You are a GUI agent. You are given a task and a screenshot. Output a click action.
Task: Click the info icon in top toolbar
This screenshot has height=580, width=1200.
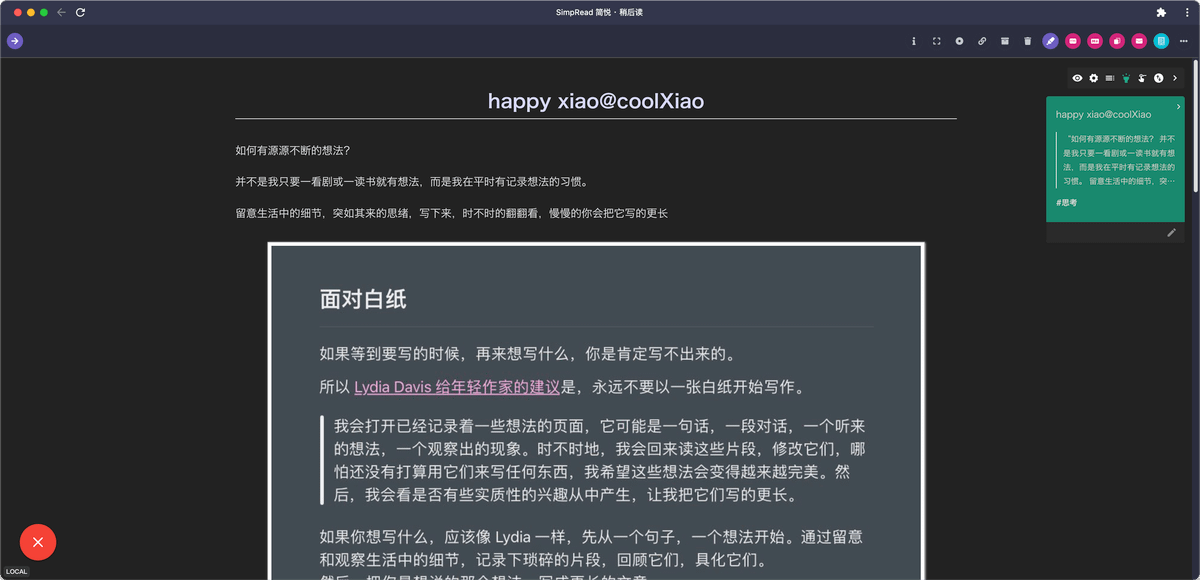tap(914, 41)
